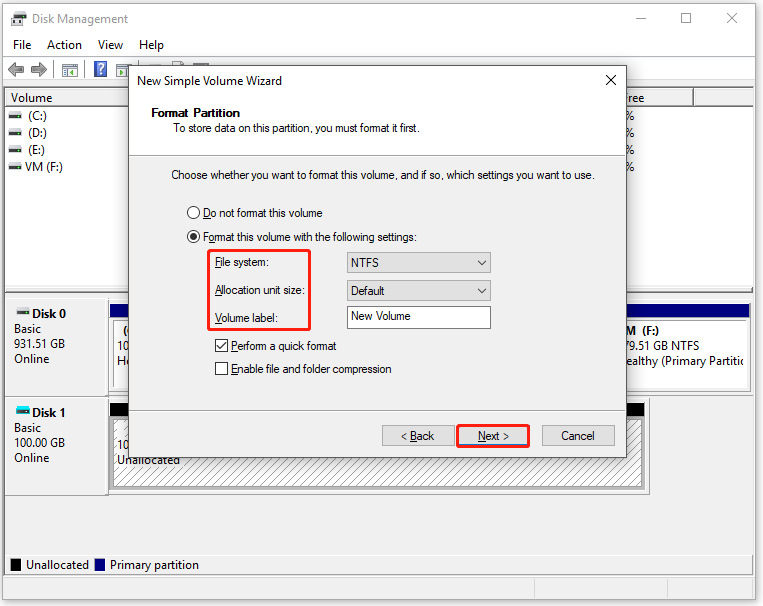Open the File menu
The image size is (763, 606).
pos(22,45)
